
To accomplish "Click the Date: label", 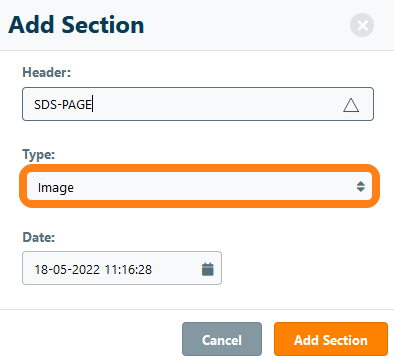I will click(x=39, y=237).
